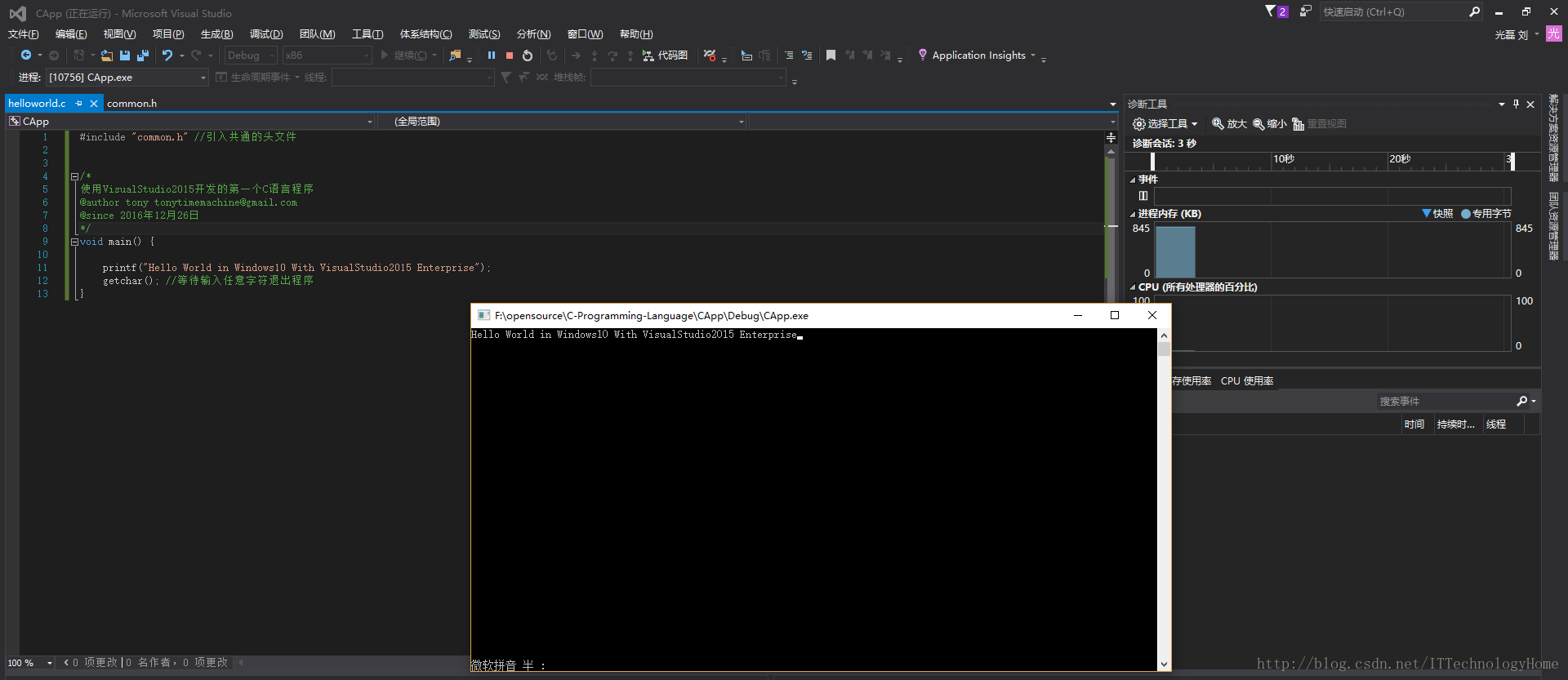Open the Edit (编辑) menu
Screen dimensions: 1568x680
coord(71,34)
